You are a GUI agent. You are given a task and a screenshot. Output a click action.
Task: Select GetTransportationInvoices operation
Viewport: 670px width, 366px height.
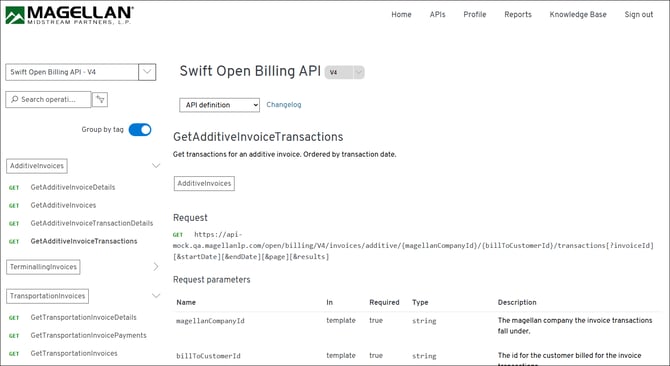click(x=74, y=353)
